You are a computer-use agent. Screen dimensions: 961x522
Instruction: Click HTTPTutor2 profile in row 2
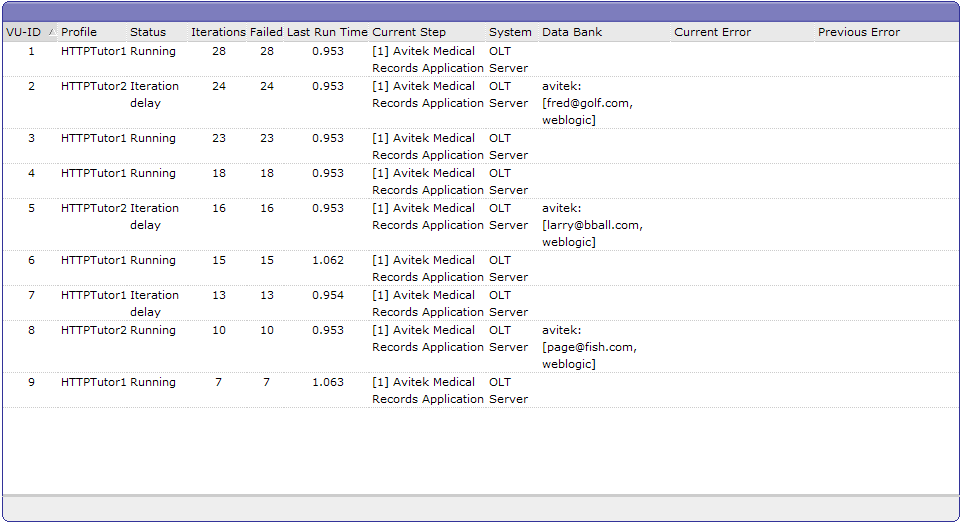click(x=94, y=86)
